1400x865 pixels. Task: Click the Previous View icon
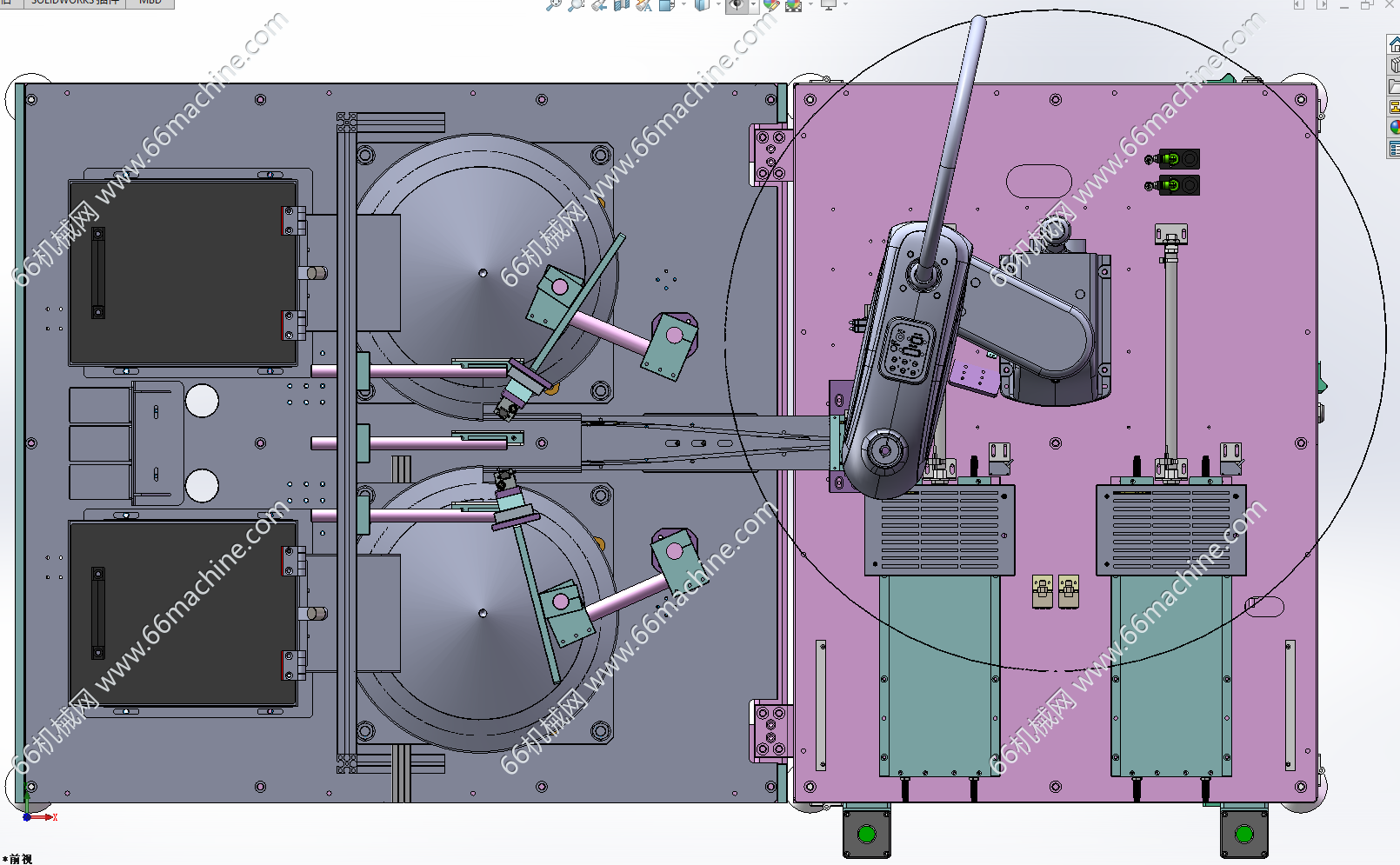click(x=598, y=4)
